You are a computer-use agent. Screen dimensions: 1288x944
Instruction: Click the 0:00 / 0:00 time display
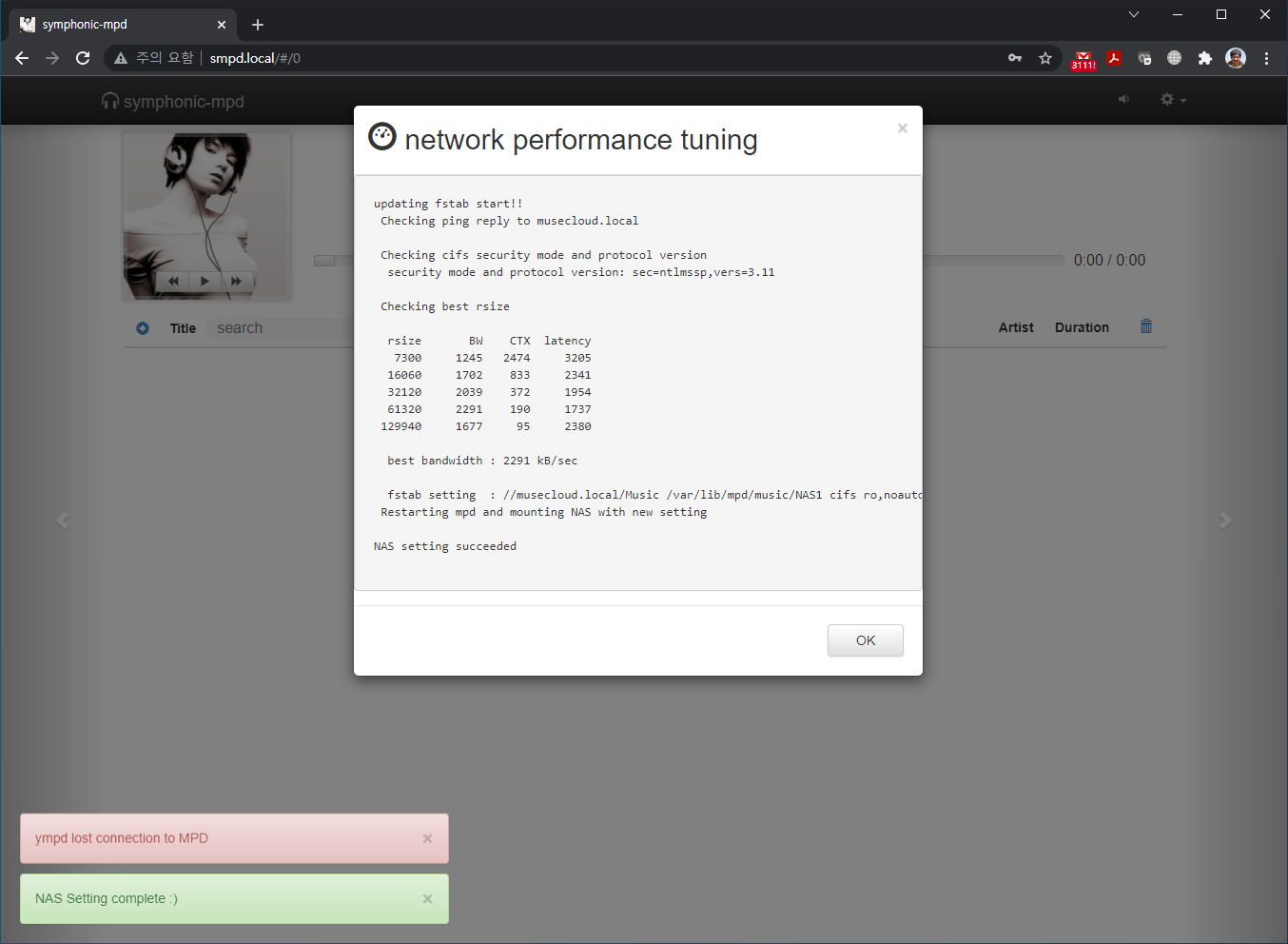pyautogui.click(x=1109, y=260)
